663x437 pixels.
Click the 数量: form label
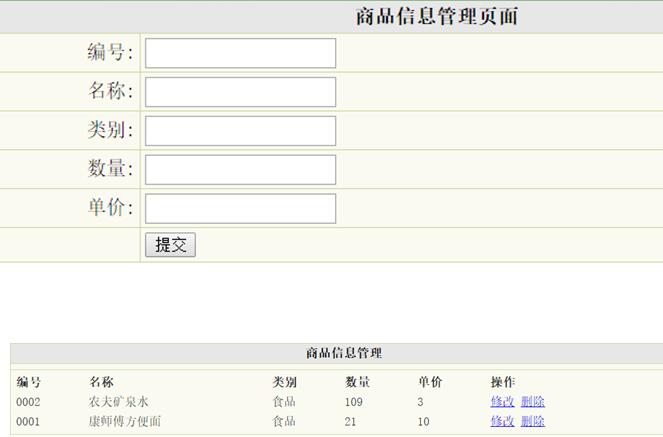pos(110,169)
